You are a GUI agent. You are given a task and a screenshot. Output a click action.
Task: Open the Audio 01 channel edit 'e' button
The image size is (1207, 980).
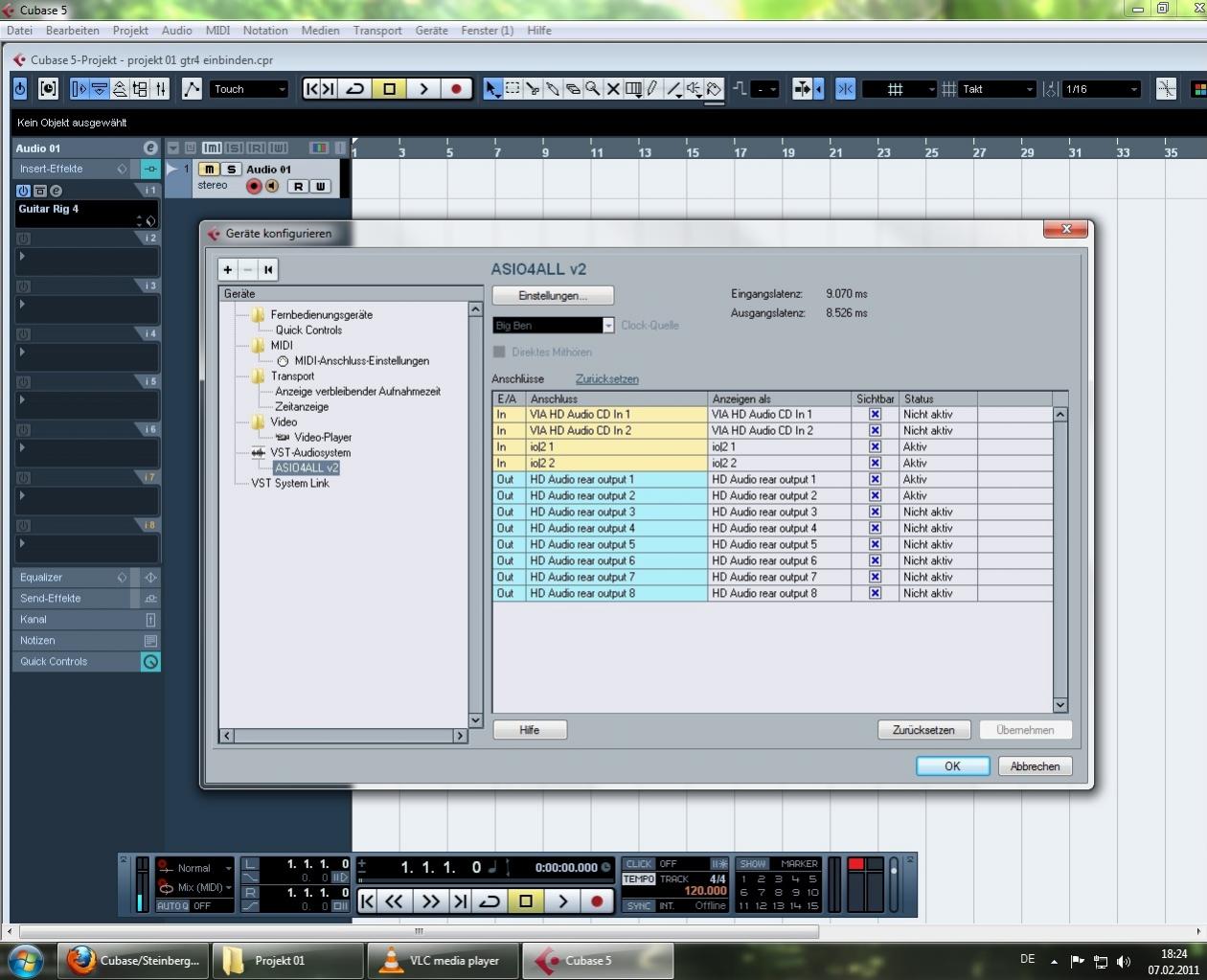tap(150, 148)
